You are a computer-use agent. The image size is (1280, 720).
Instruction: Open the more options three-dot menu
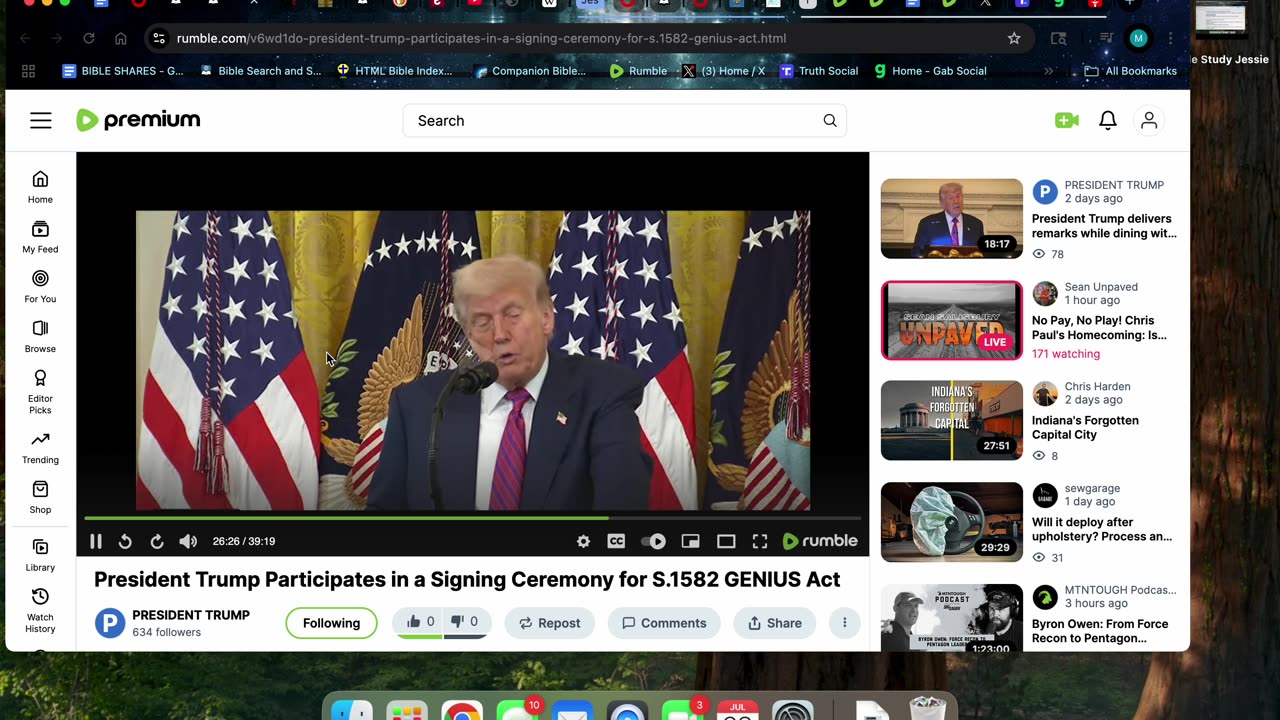click(x=844, y=623)
